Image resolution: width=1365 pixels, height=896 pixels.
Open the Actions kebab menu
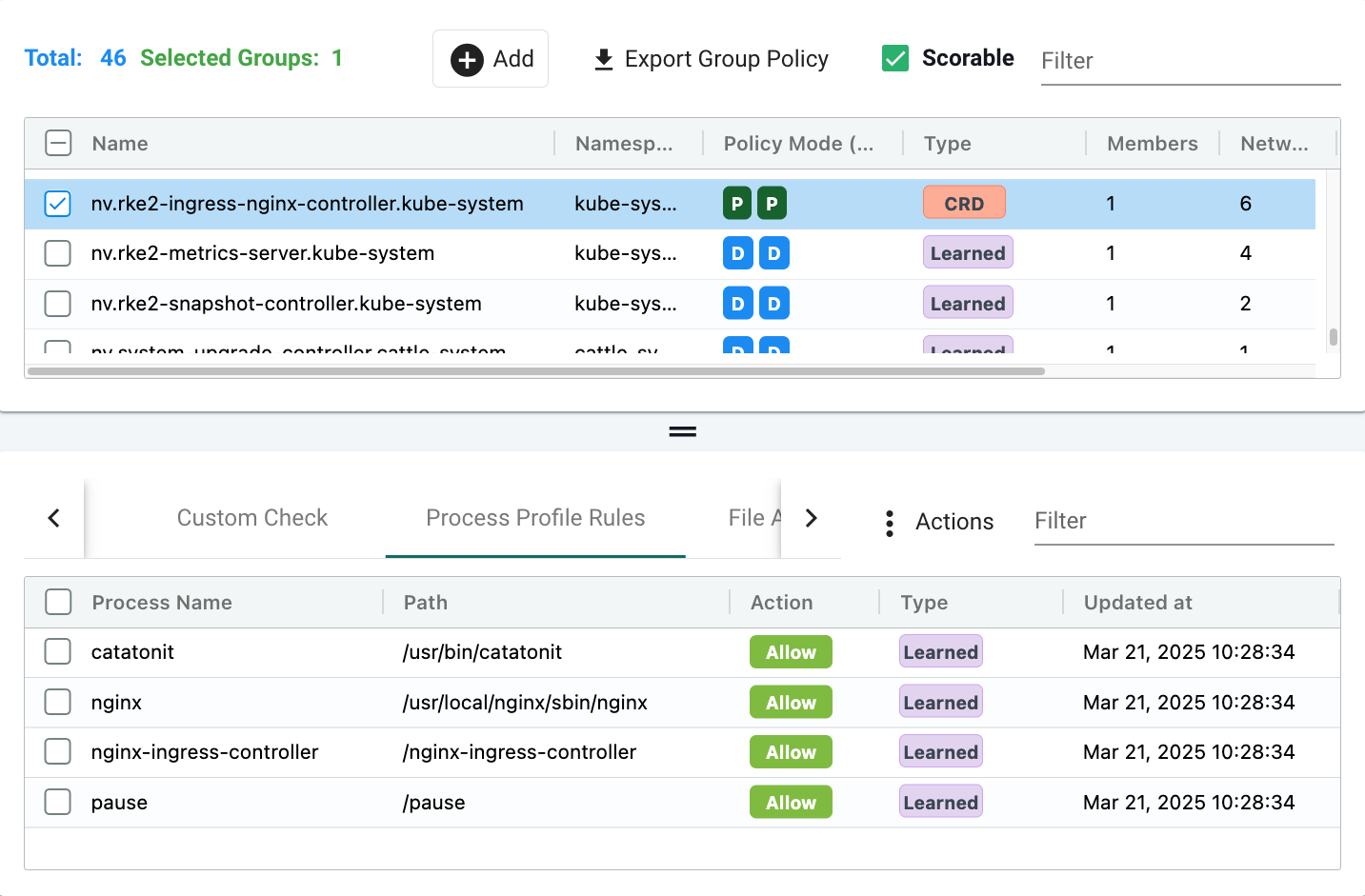tap(889, 522)
